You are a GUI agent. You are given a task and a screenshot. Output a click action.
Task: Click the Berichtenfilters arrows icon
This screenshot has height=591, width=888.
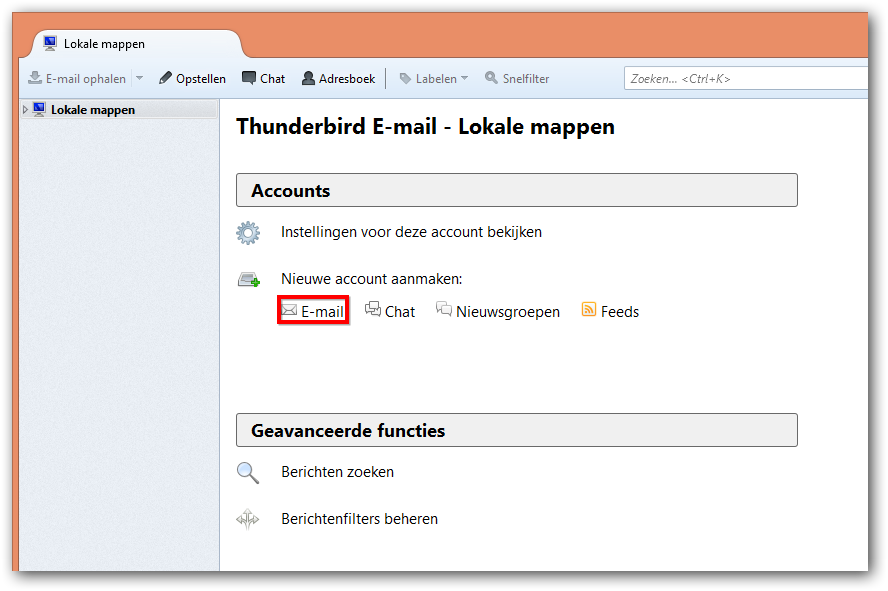click(247, 519)
